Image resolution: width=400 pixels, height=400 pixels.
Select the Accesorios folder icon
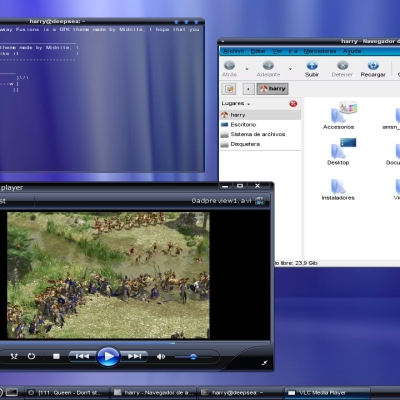(339, 116)
